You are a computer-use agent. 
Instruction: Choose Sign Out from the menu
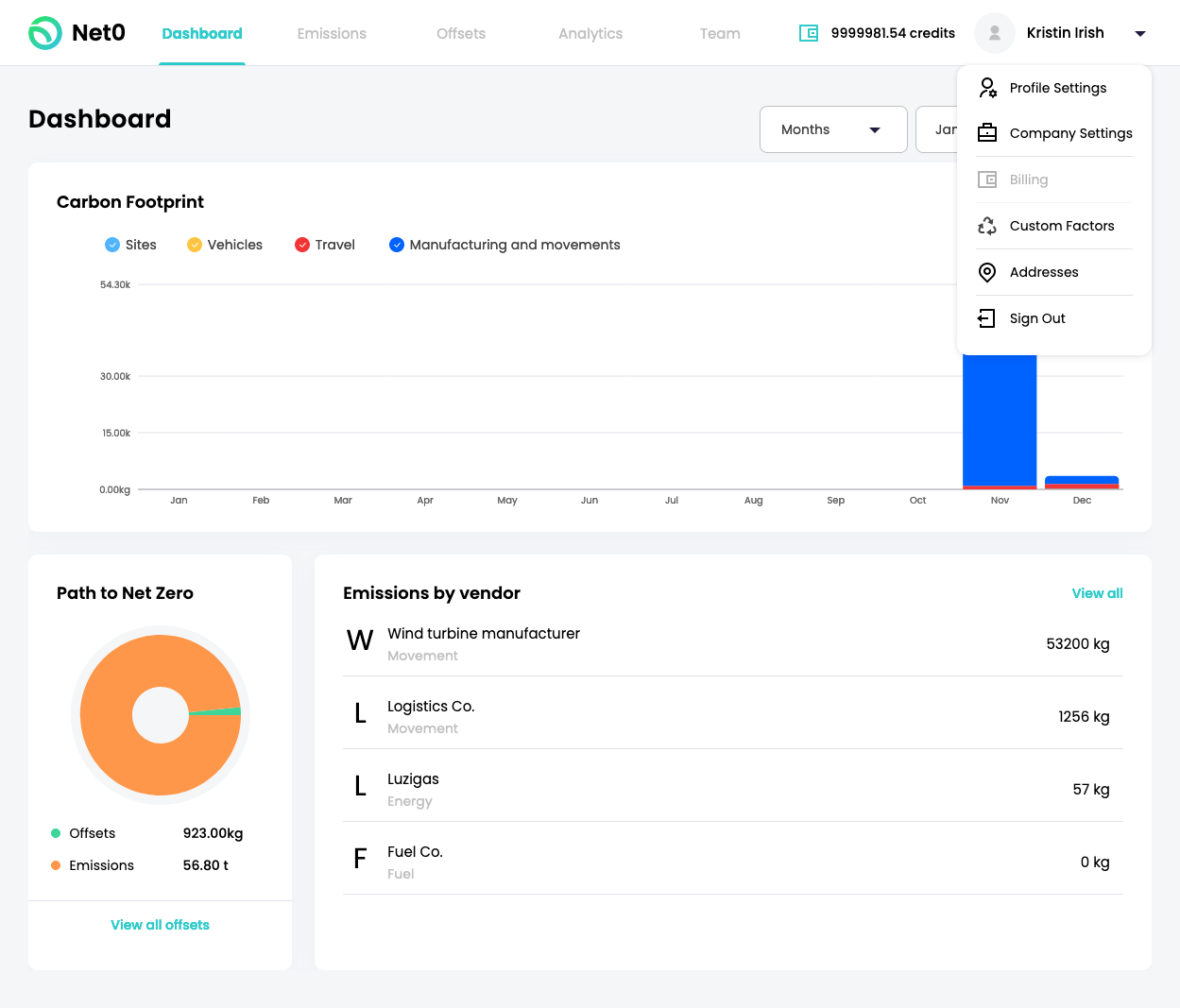click(x=1054, y=318)
